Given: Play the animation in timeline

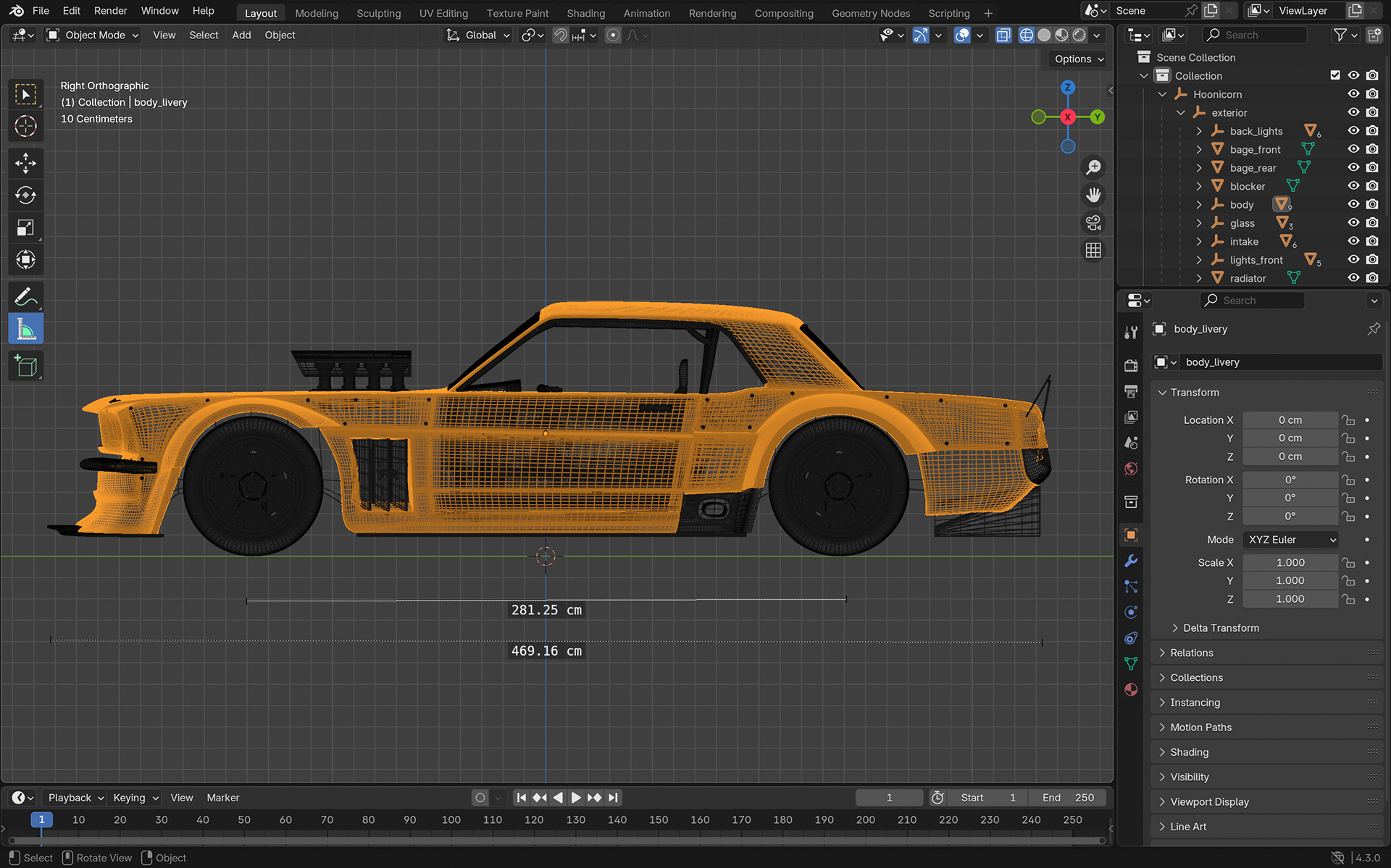Looking at the screenshot, I should (576, 798).
